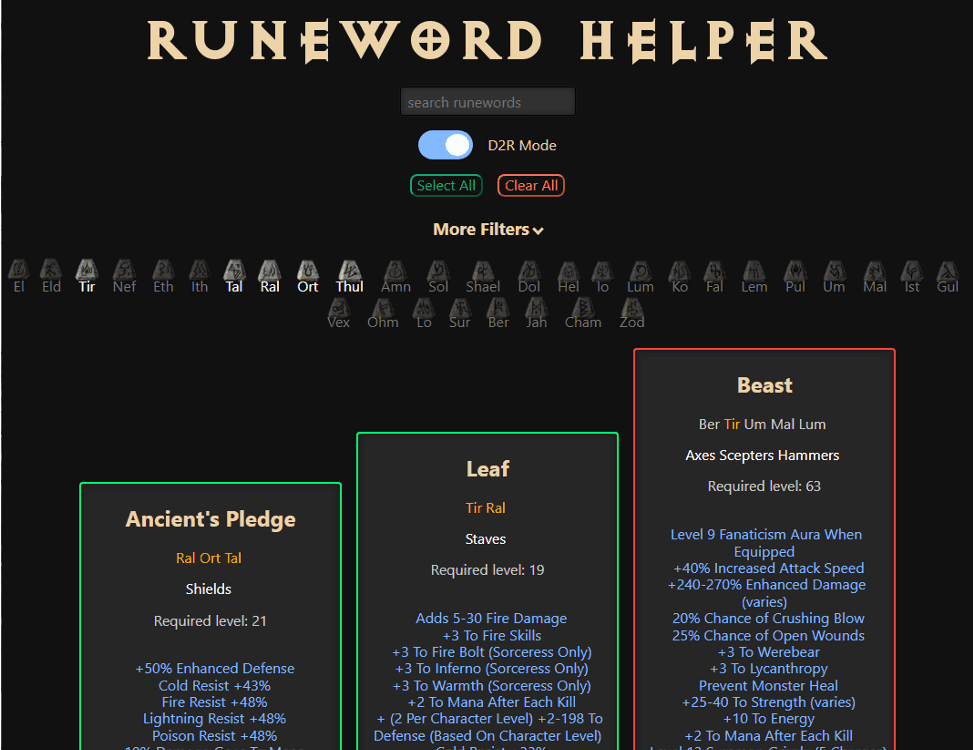
Task: Open the Beast runeword card title
Action: coord(764,386)
